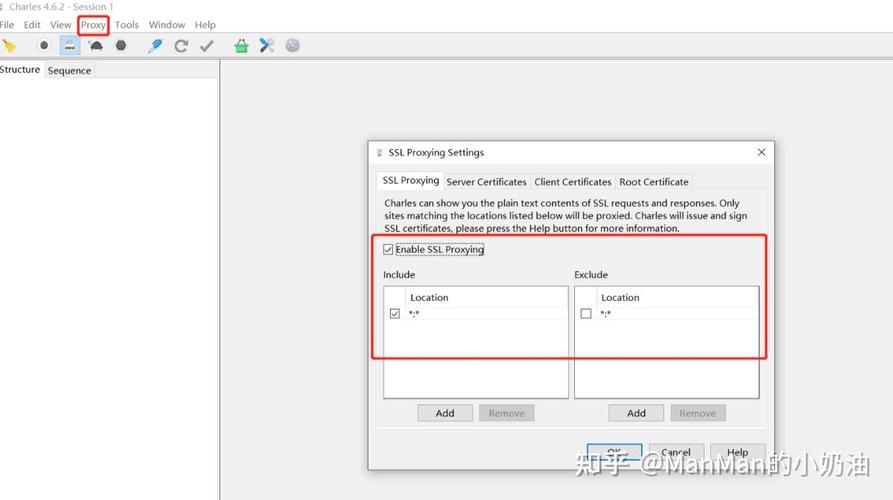Open the File menu
The image size is (893, 500).
pos(7,24)
